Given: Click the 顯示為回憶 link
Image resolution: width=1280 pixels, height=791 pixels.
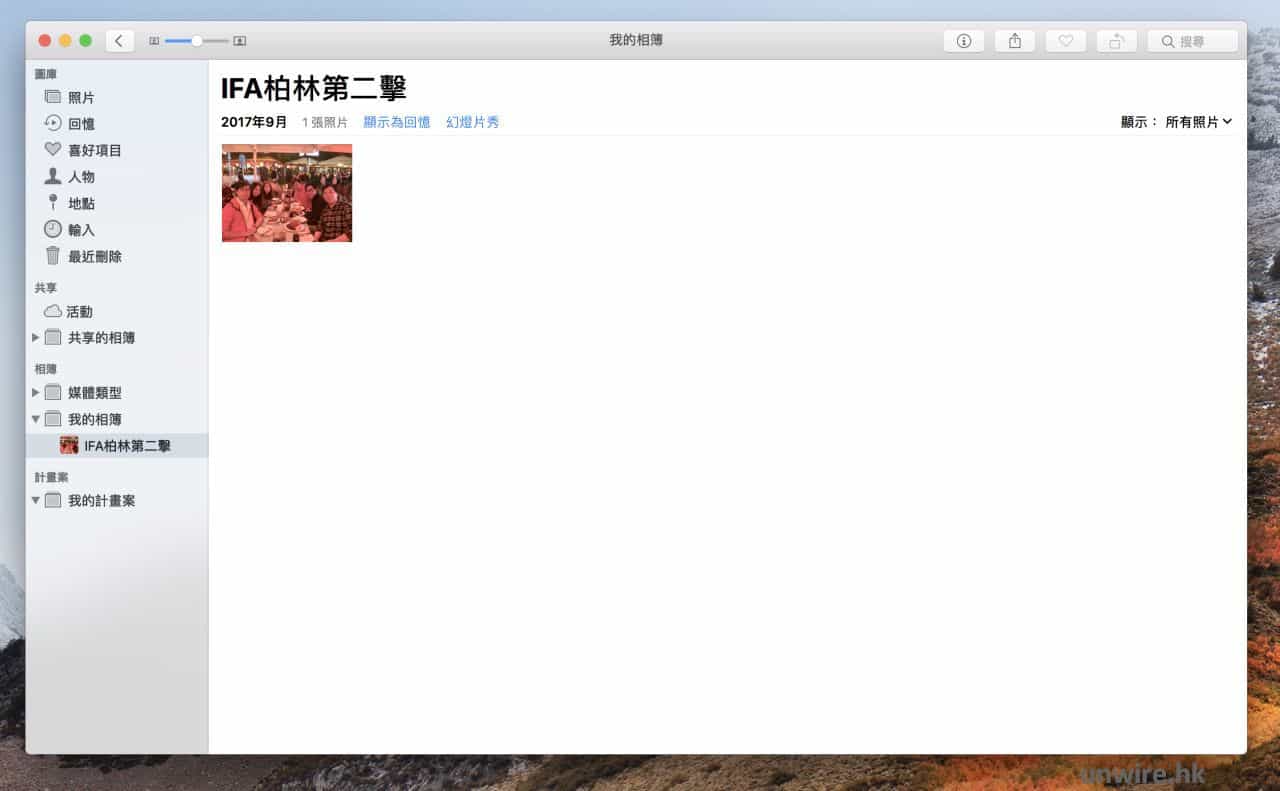Looking at the screenshot, I should coord(396,122).
